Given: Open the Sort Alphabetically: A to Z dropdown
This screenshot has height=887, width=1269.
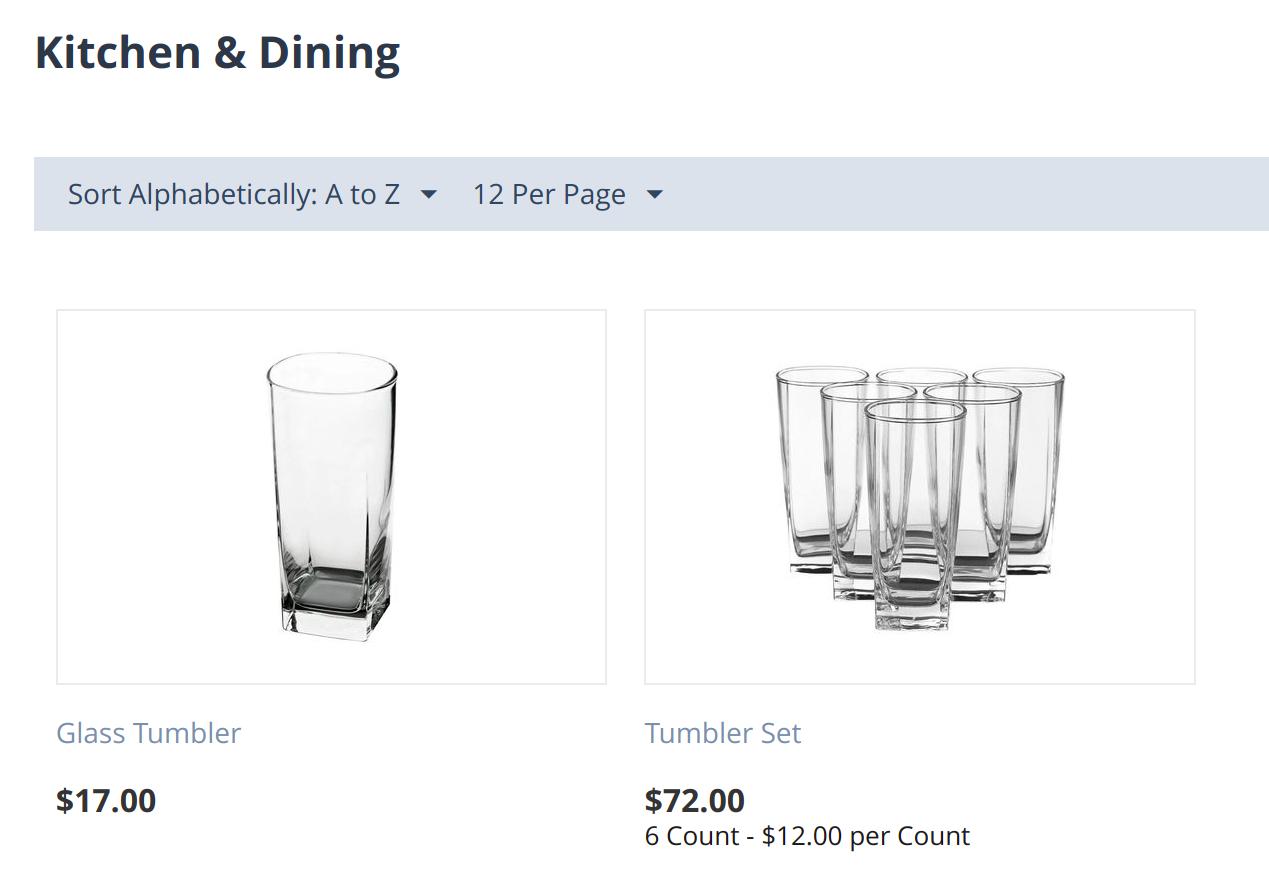Looking at the screenshot, I should pos(252,194).
